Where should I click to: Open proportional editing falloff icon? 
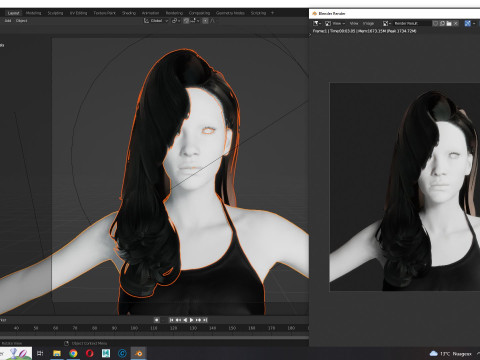coord(213,21)
